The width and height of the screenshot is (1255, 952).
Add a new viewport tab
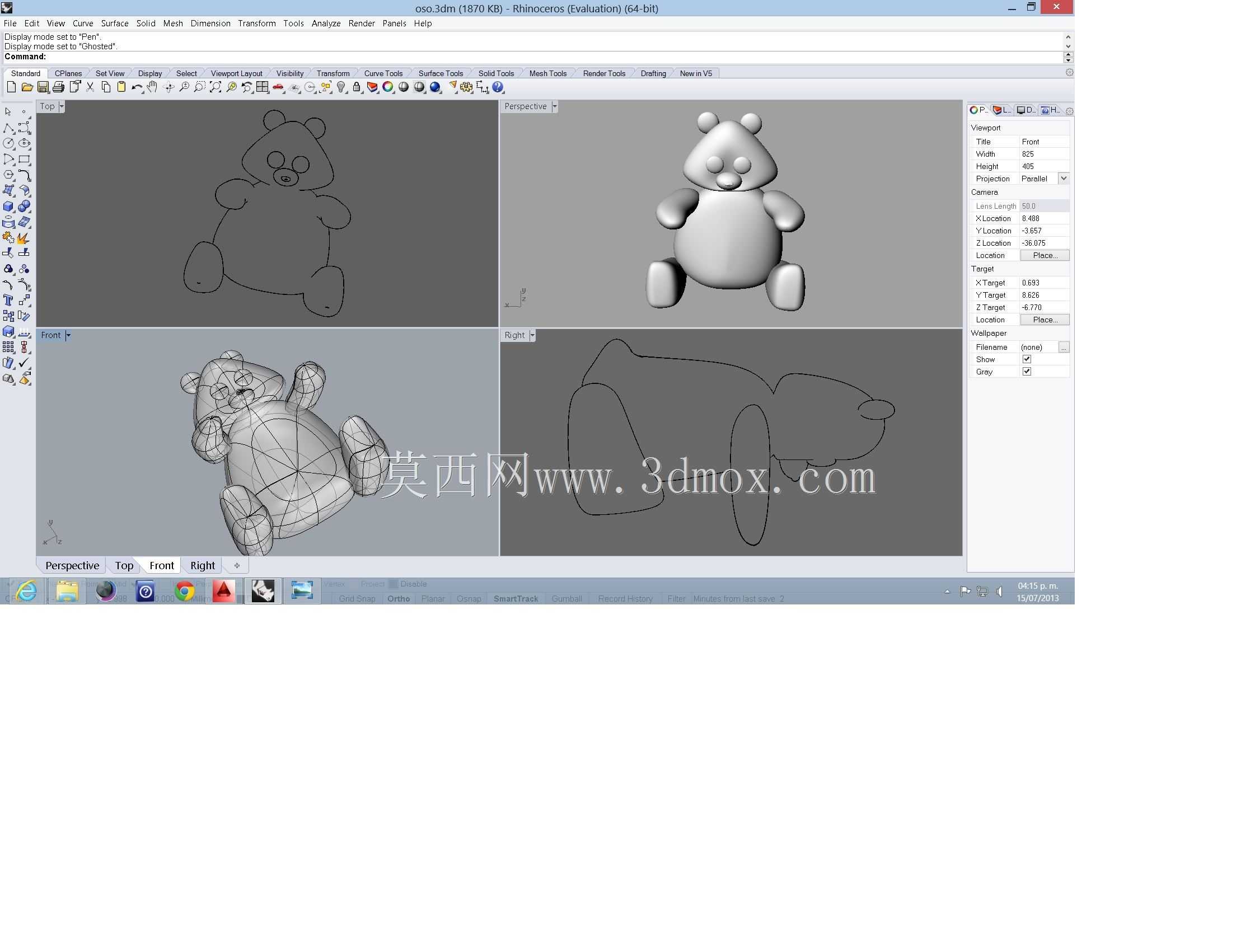point(237,566)
